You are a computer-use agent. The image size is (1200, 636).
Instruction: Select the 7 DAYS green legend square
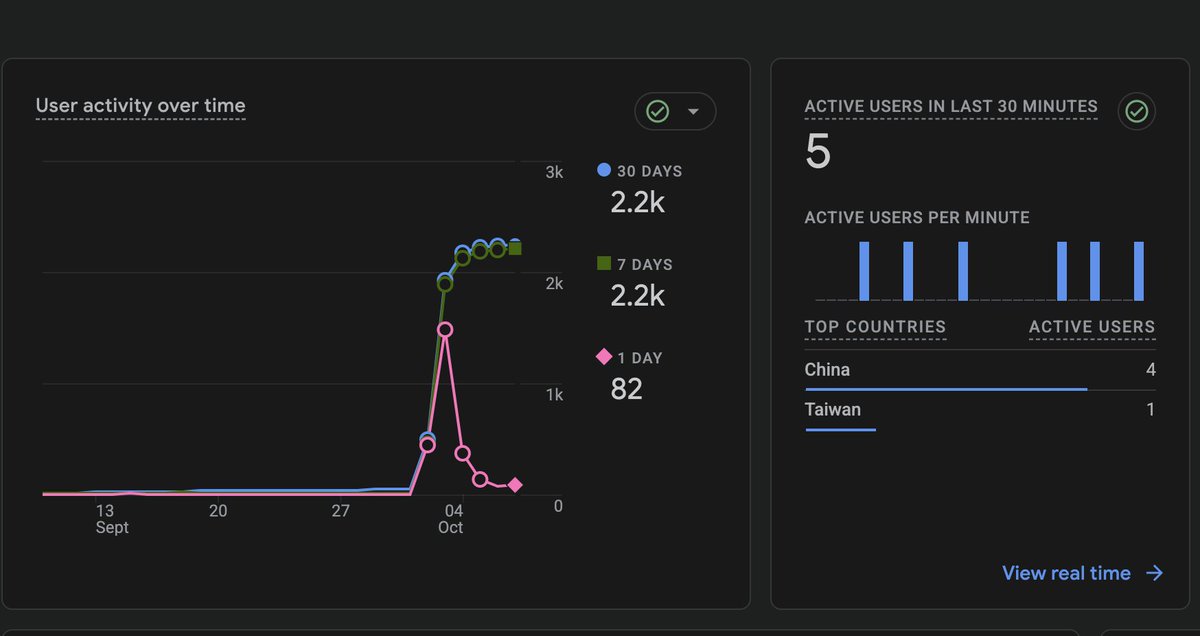[x=604, y=264]
